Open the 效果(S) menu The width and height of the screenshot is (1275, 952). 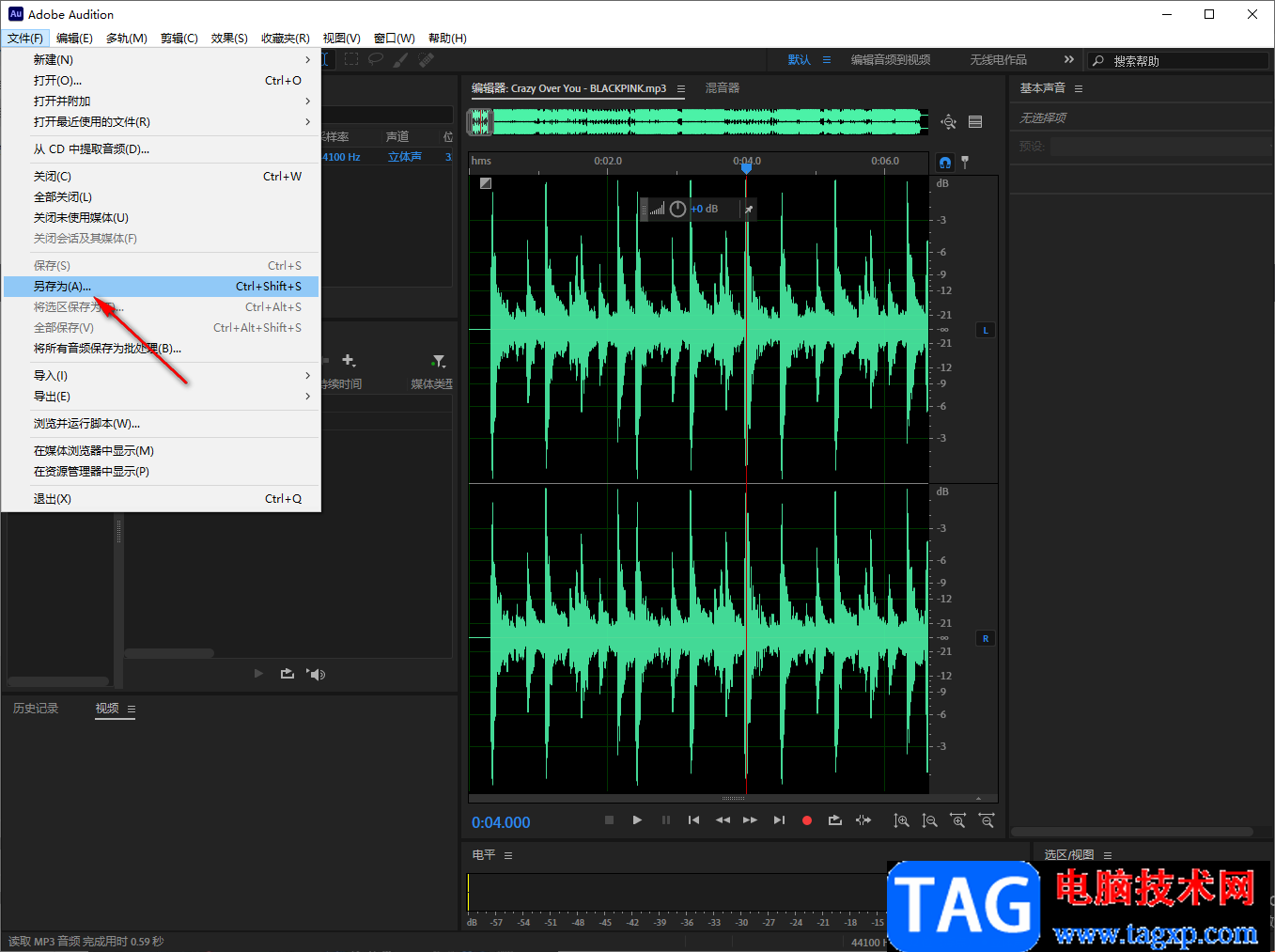pyautogui.click(x=229, y=39)
